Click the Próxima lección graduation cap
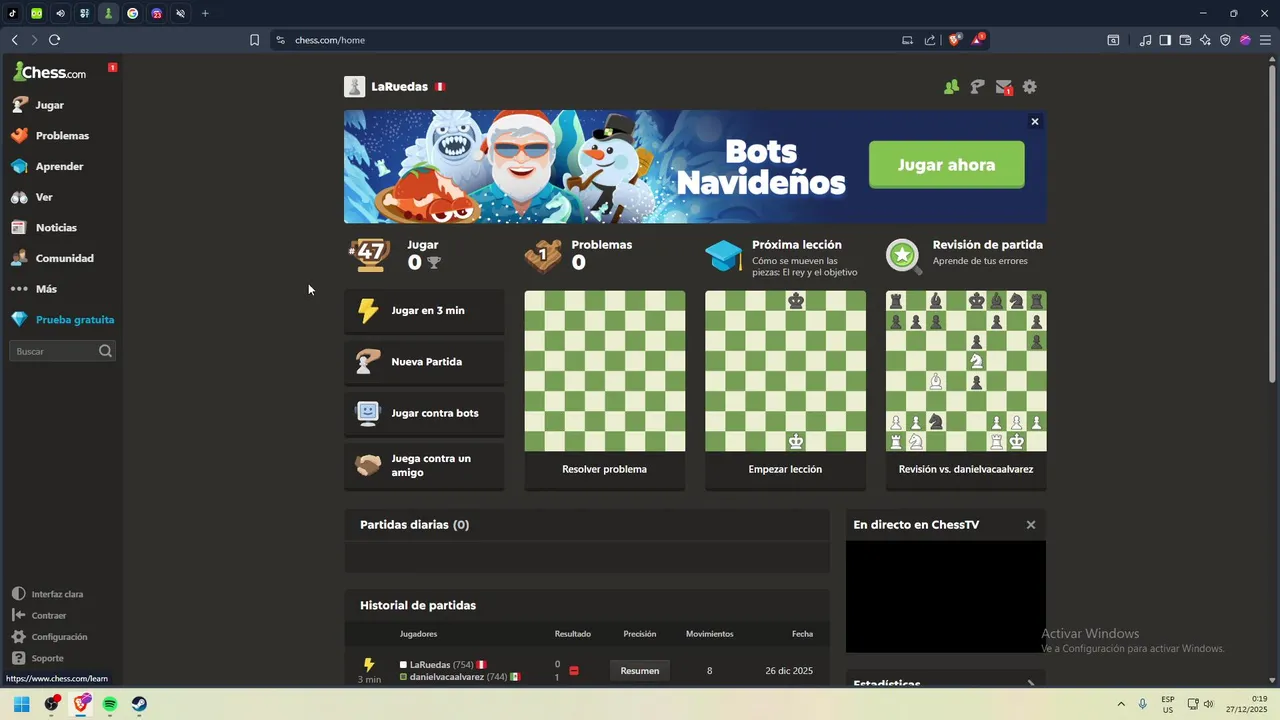1280x720 pixels. (x=724, y=256)
